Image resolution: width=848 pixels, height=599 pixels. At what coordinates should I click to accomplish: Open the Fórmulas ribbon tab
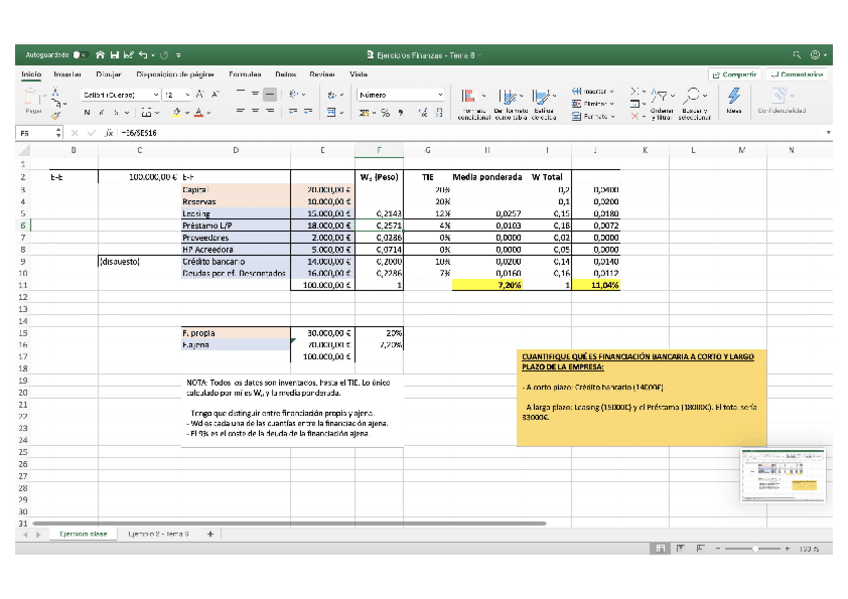click(x=244, y=74)
